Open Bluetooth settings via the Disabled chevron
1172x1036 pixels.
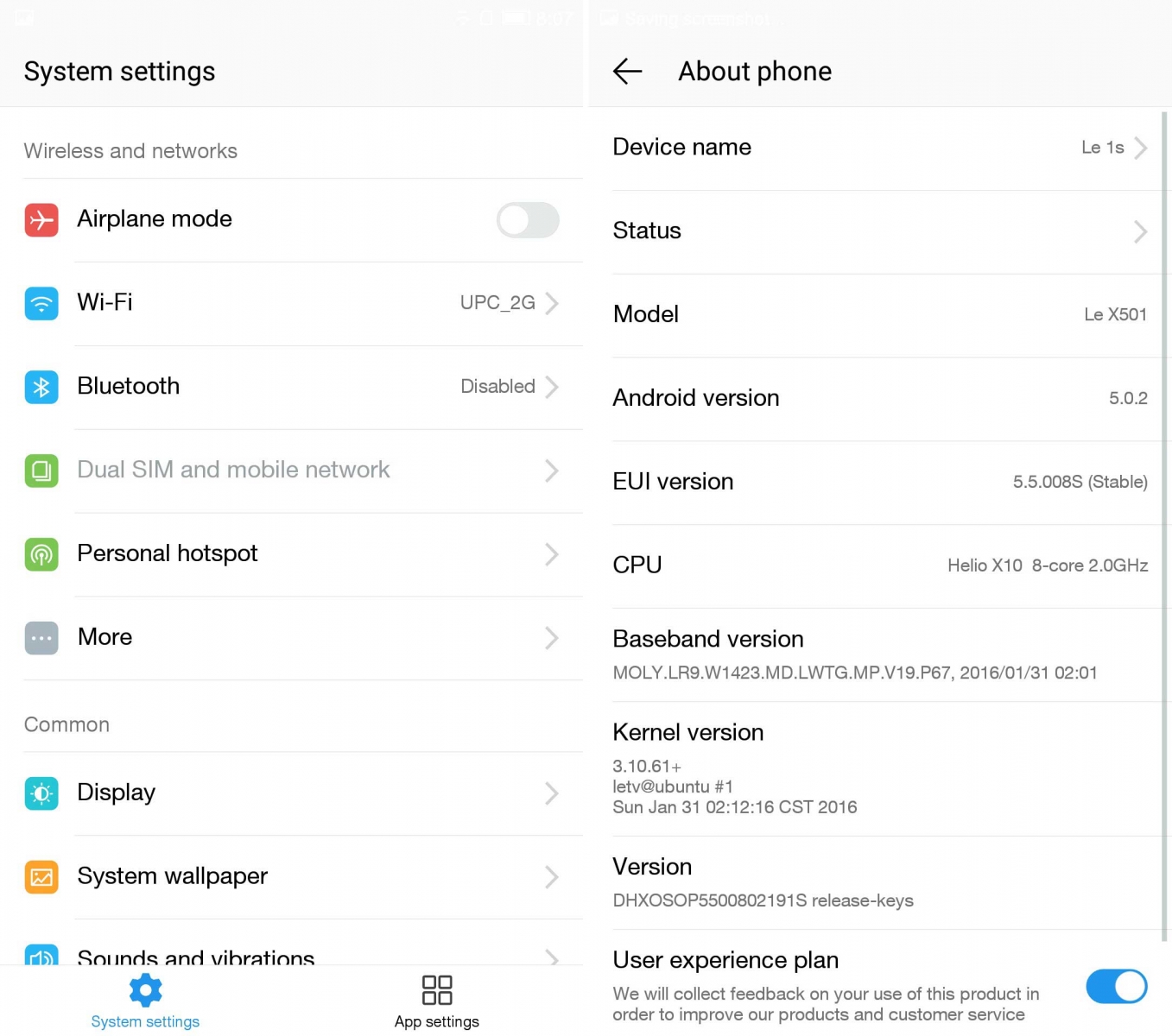tap(553, 387)
